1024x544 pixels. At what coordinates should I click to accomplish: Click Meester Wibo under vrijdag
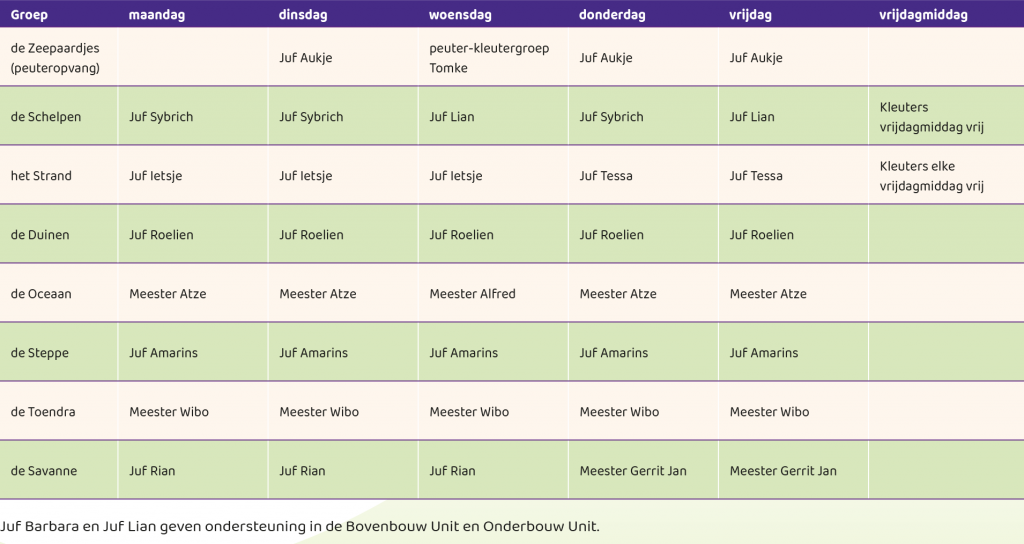769,412
